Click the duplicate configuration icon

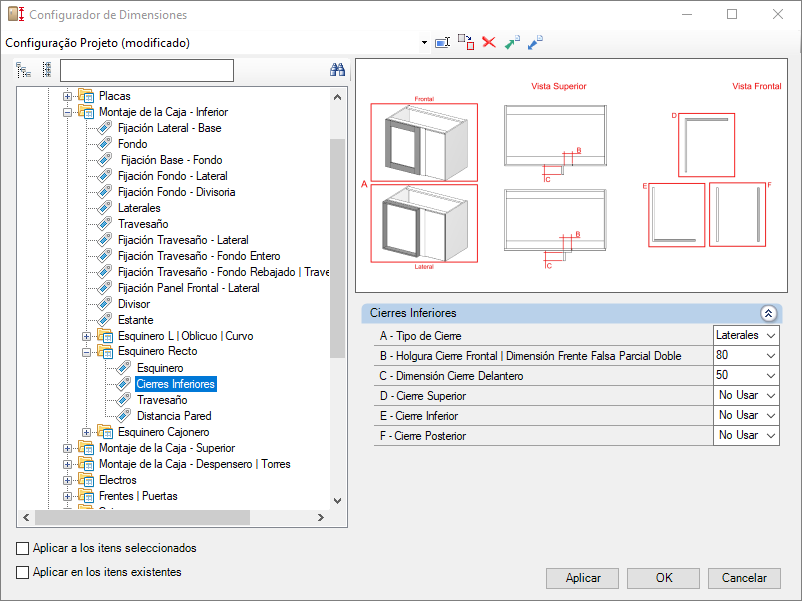[x=465, y=42]
